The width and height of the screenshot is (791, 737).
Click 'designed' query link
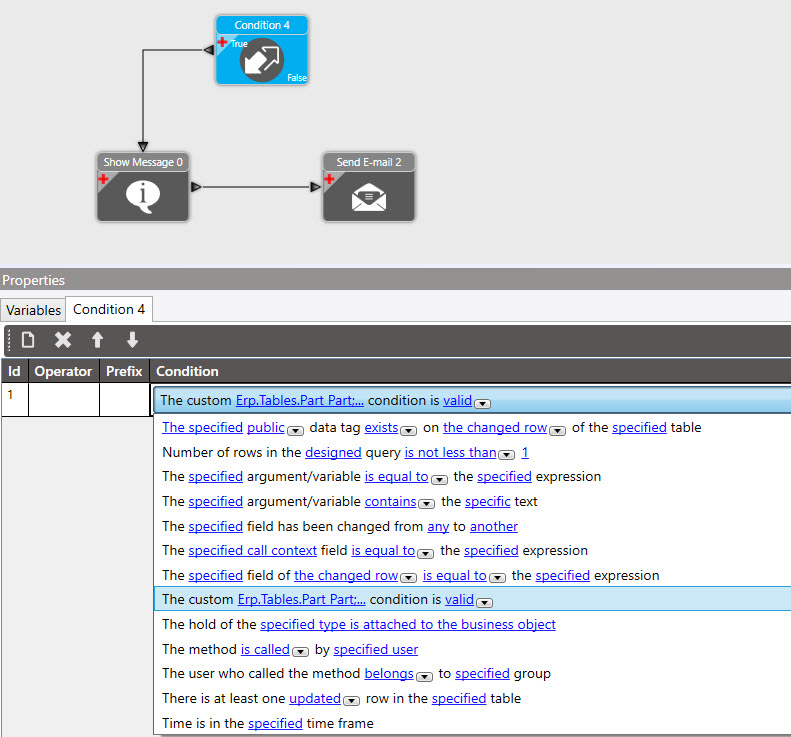[333, 452]
